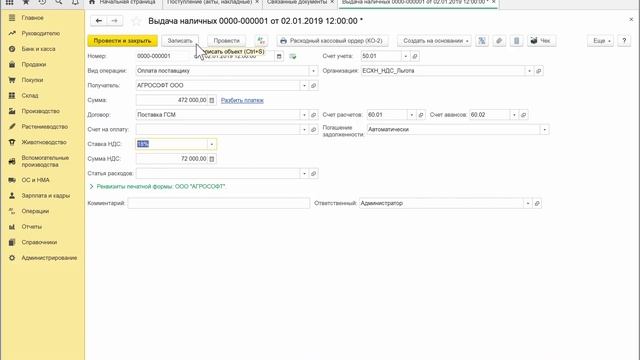
Task: Expand the Погашение задолженности dropdown
Action: pyautogui.click(x=544, y=129)
